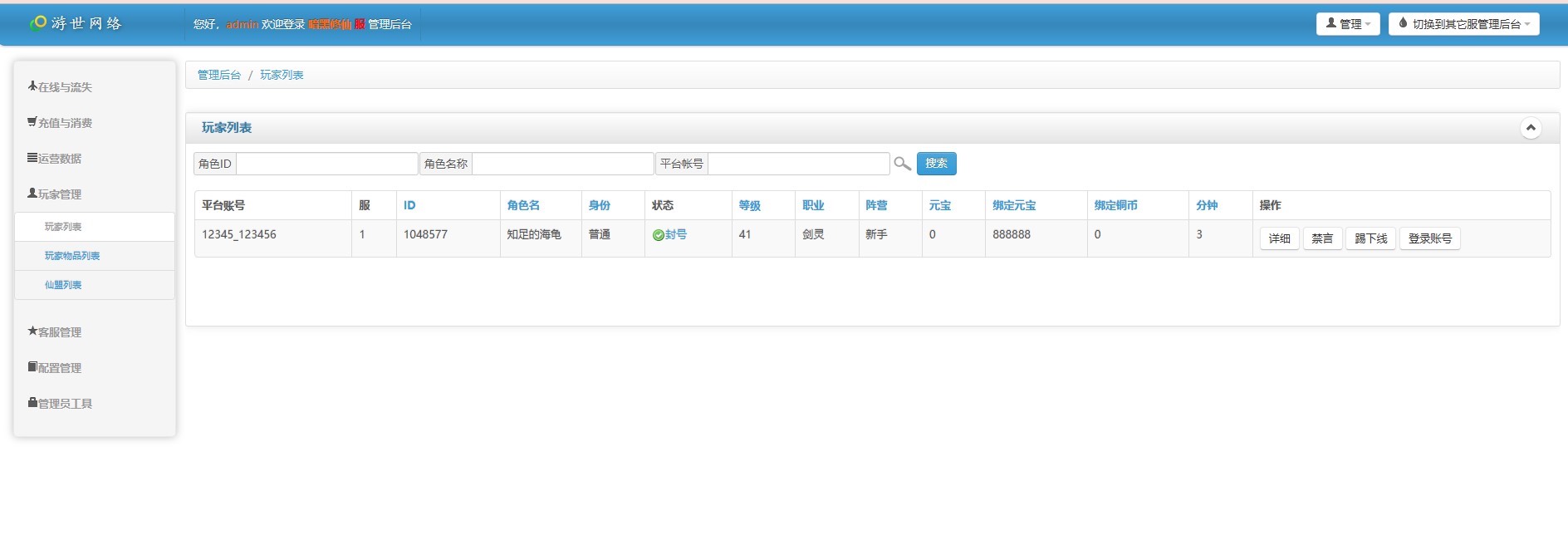Expand 充值与消费 sidebar section

tap(60, 122)
